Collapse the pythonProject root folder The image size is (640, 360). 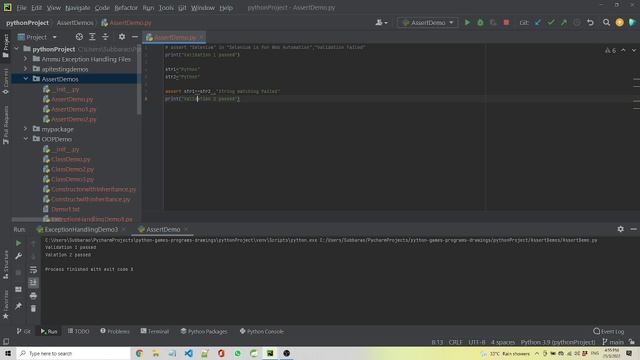tap(16, 49)
